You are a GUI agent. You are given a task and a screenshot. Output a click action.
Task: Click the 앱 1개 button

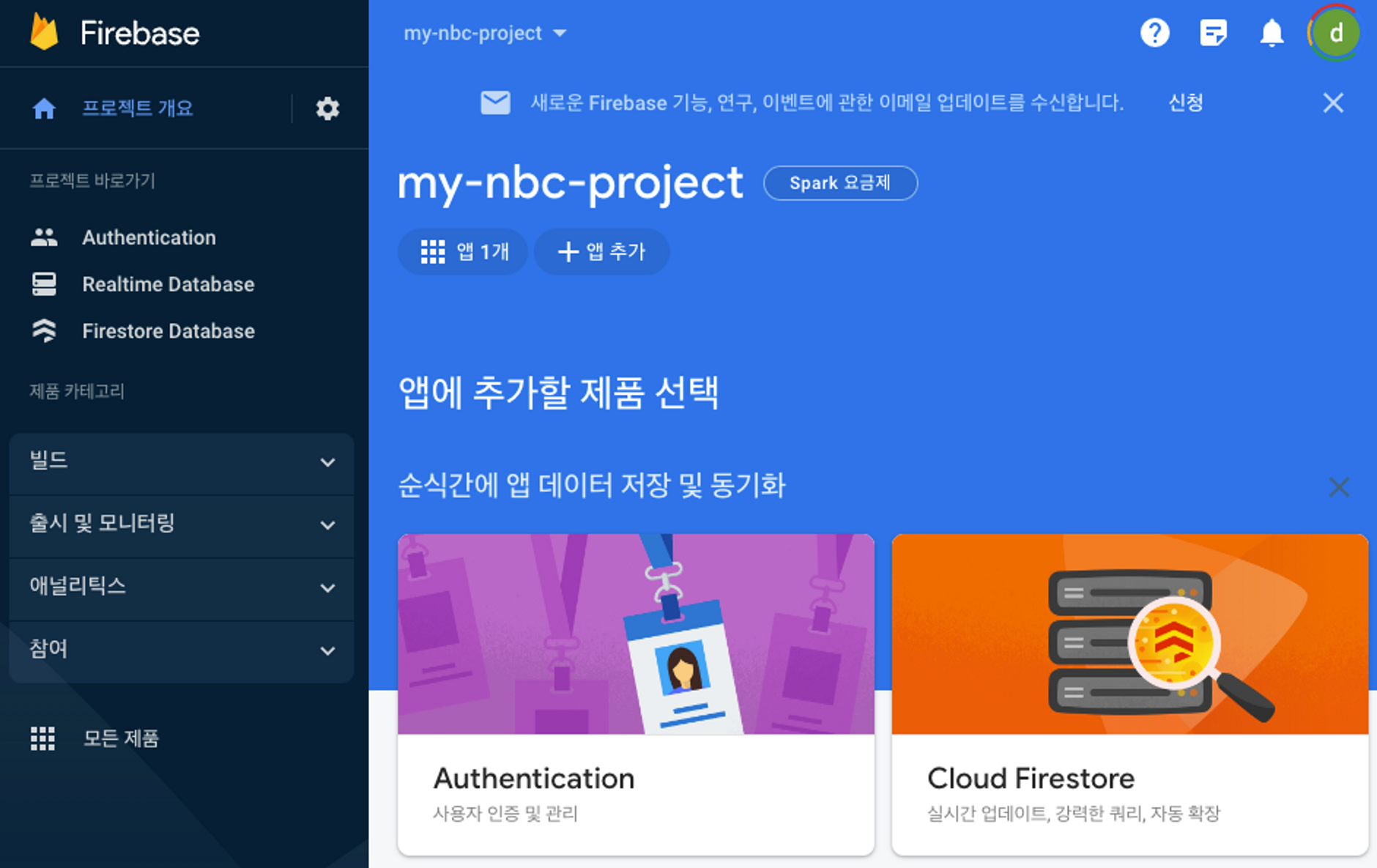pyautogui.click(x=463, y=252)
